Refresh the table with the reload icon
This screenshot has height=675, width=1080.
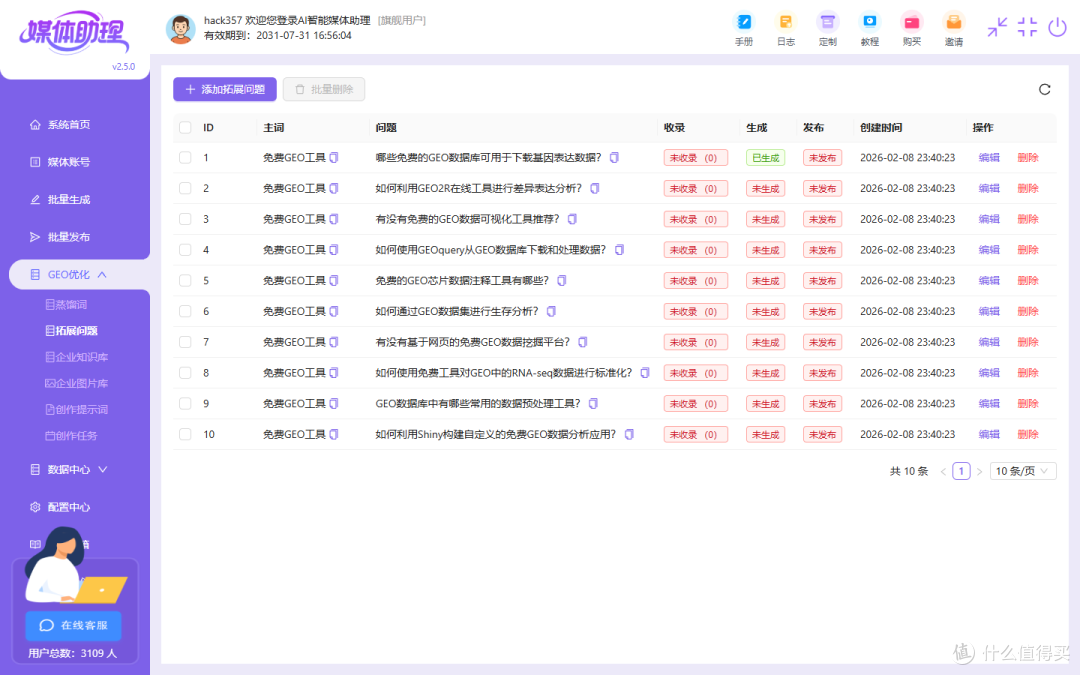1044,90
